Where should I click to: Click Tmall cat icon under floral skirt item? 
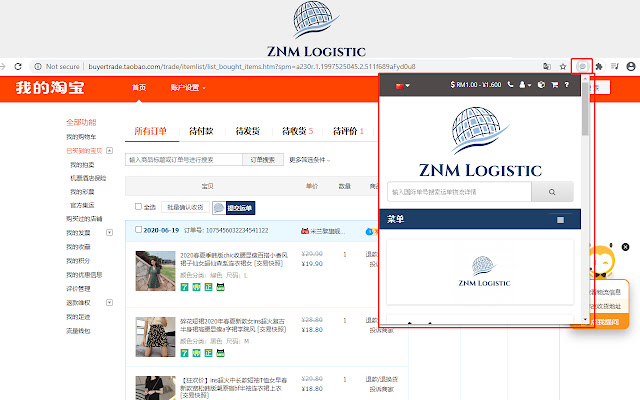(x=220, y=353)
